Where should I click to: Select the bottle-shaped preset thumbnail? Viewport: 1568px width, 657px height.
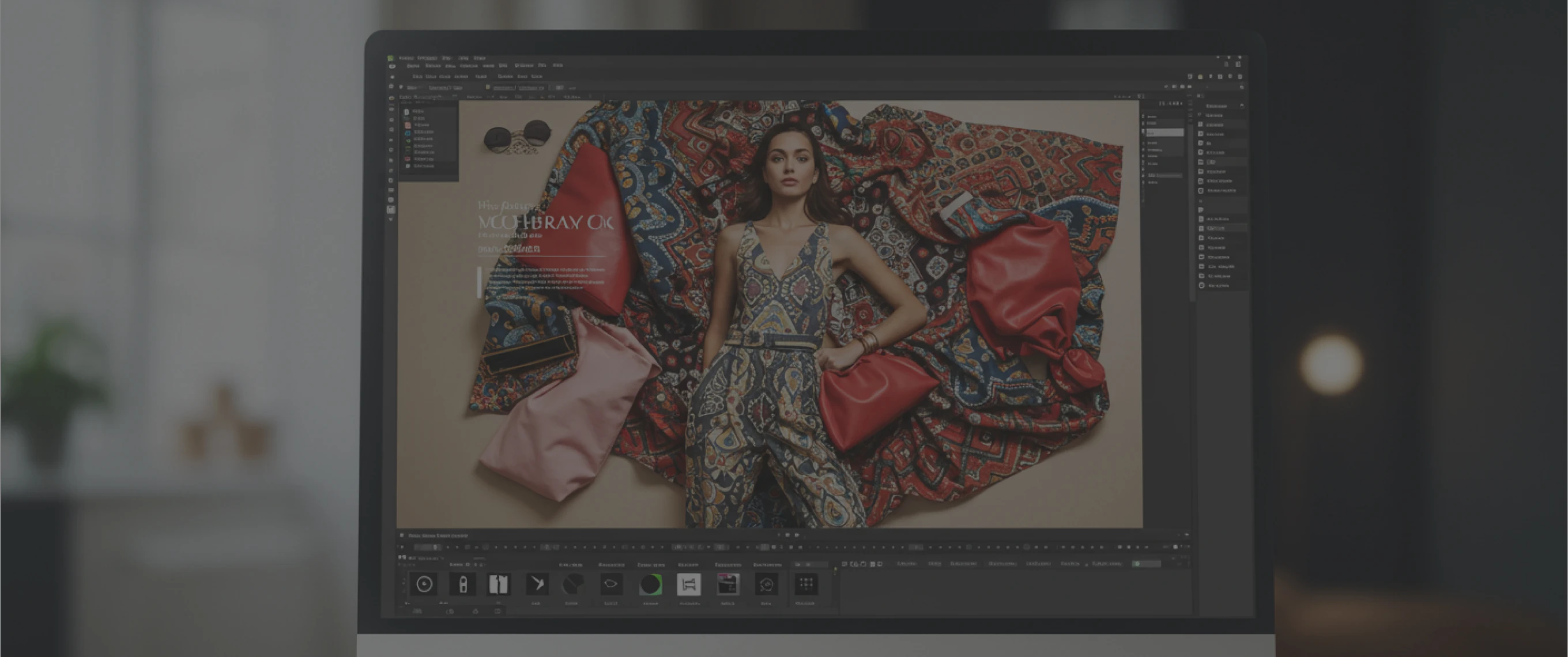462,584
